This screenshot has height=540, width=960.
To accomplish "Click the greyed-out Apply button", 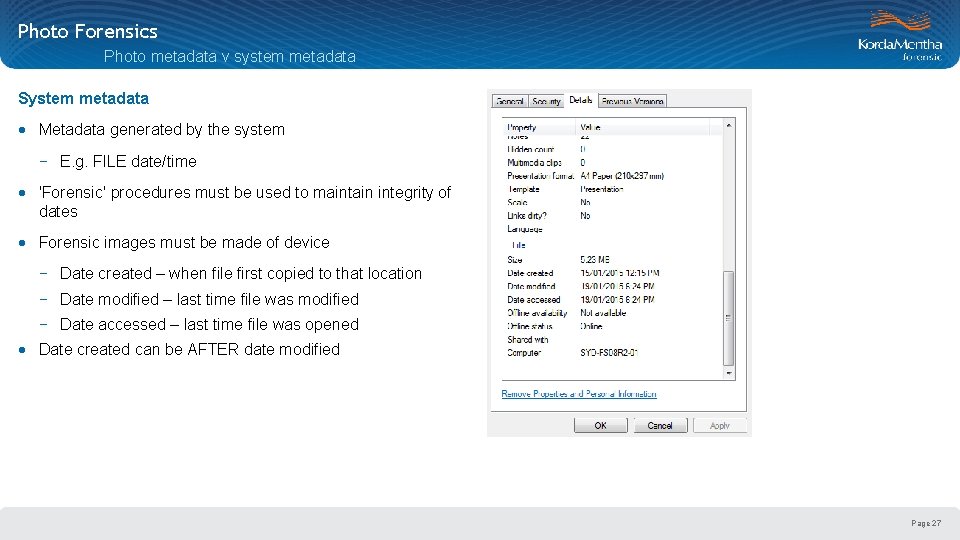I will pos(719,426).
